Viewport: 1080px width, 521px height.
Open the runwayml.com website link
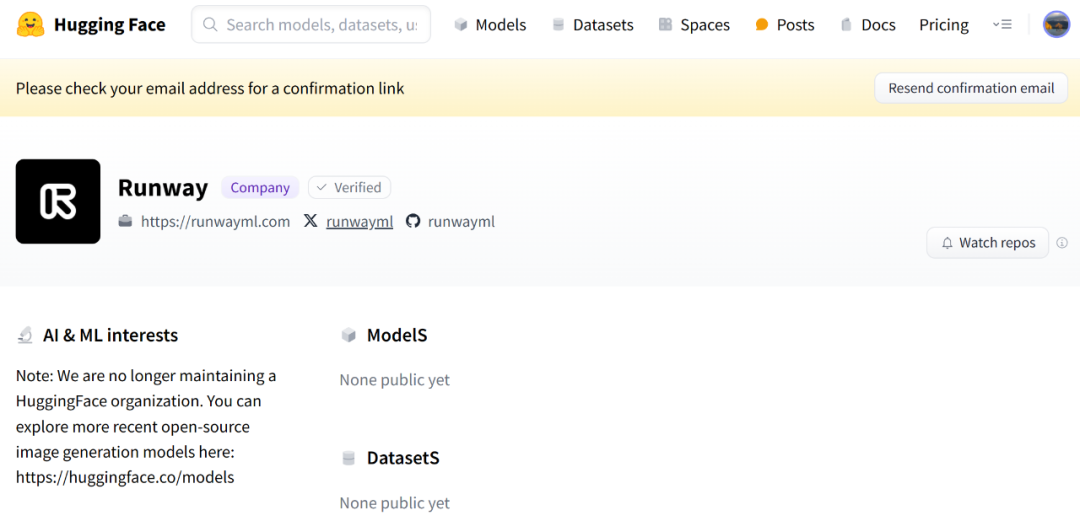[x=215, y=221]
